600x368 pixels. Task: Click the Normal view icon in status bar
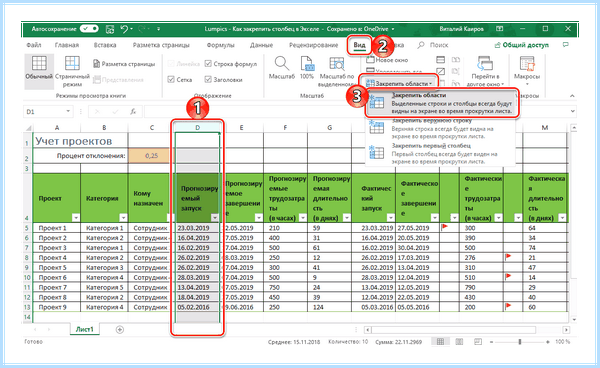point(440,342)
